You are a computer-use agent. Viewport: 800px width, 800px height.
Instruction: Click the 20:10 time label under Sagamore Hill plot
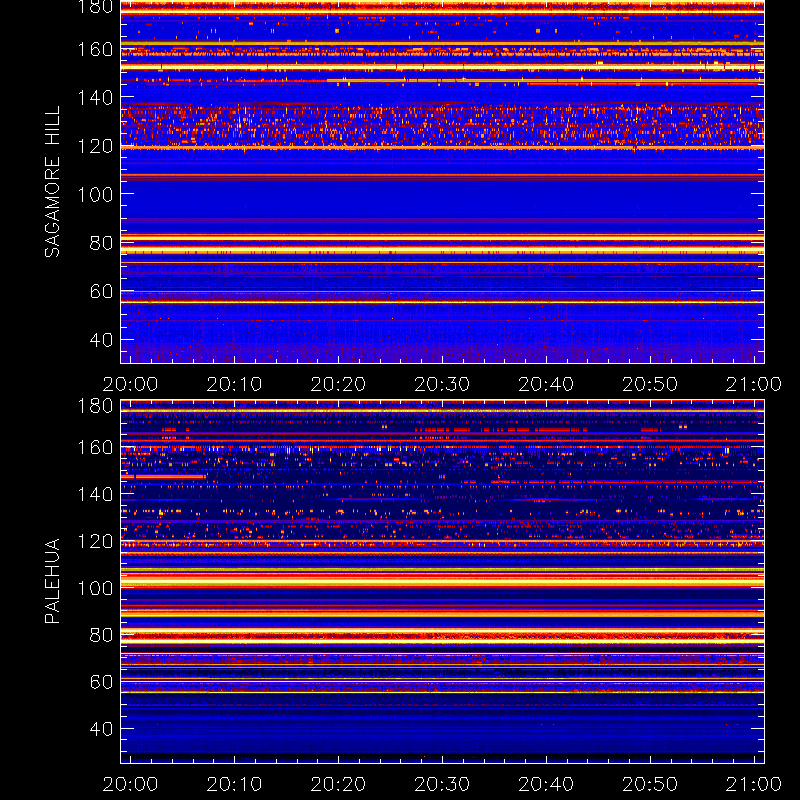click(x=234, y=384)
